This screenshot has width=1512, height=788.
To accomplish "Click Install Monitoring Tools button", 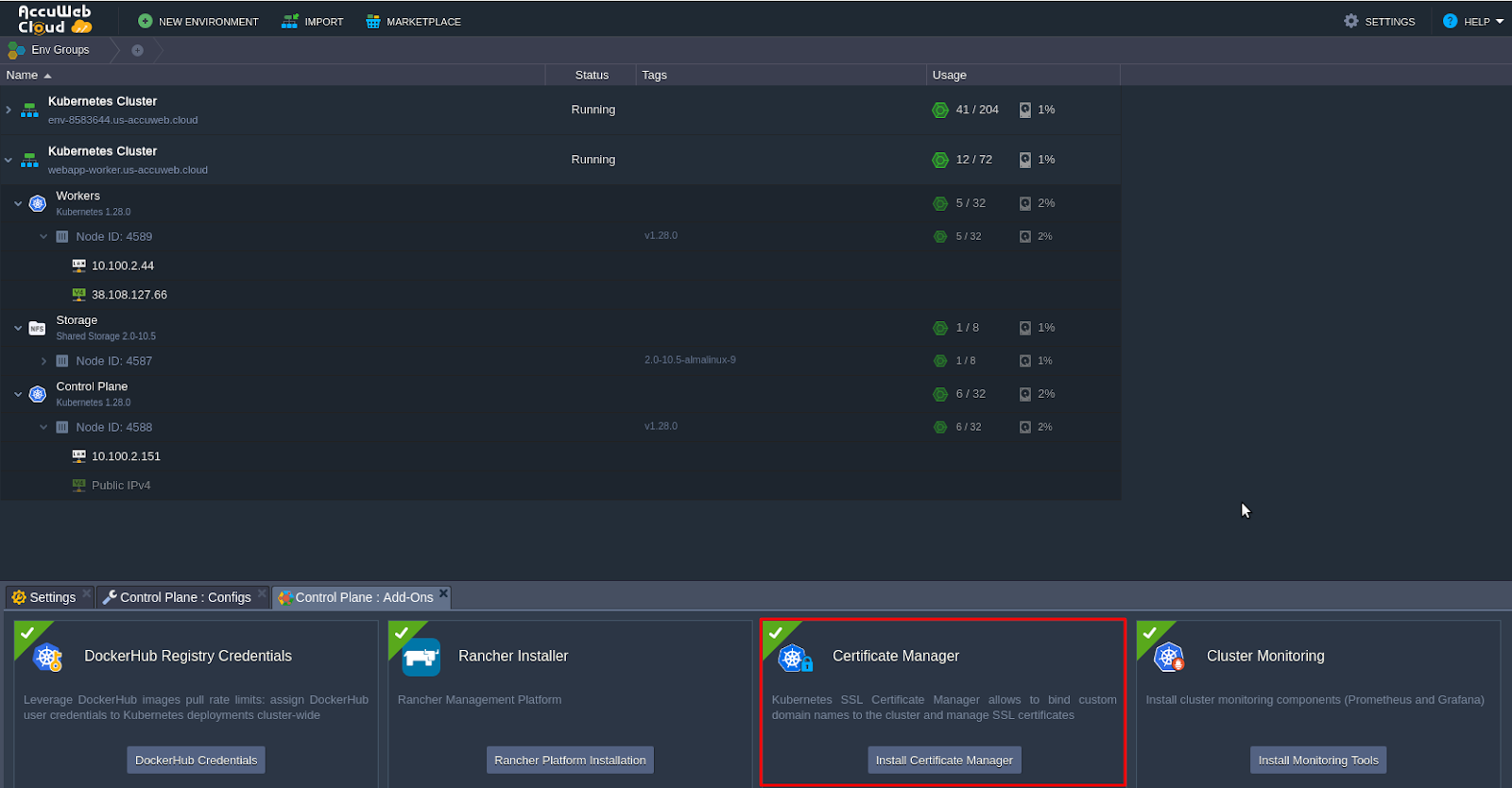I will tap(1318, 760).
